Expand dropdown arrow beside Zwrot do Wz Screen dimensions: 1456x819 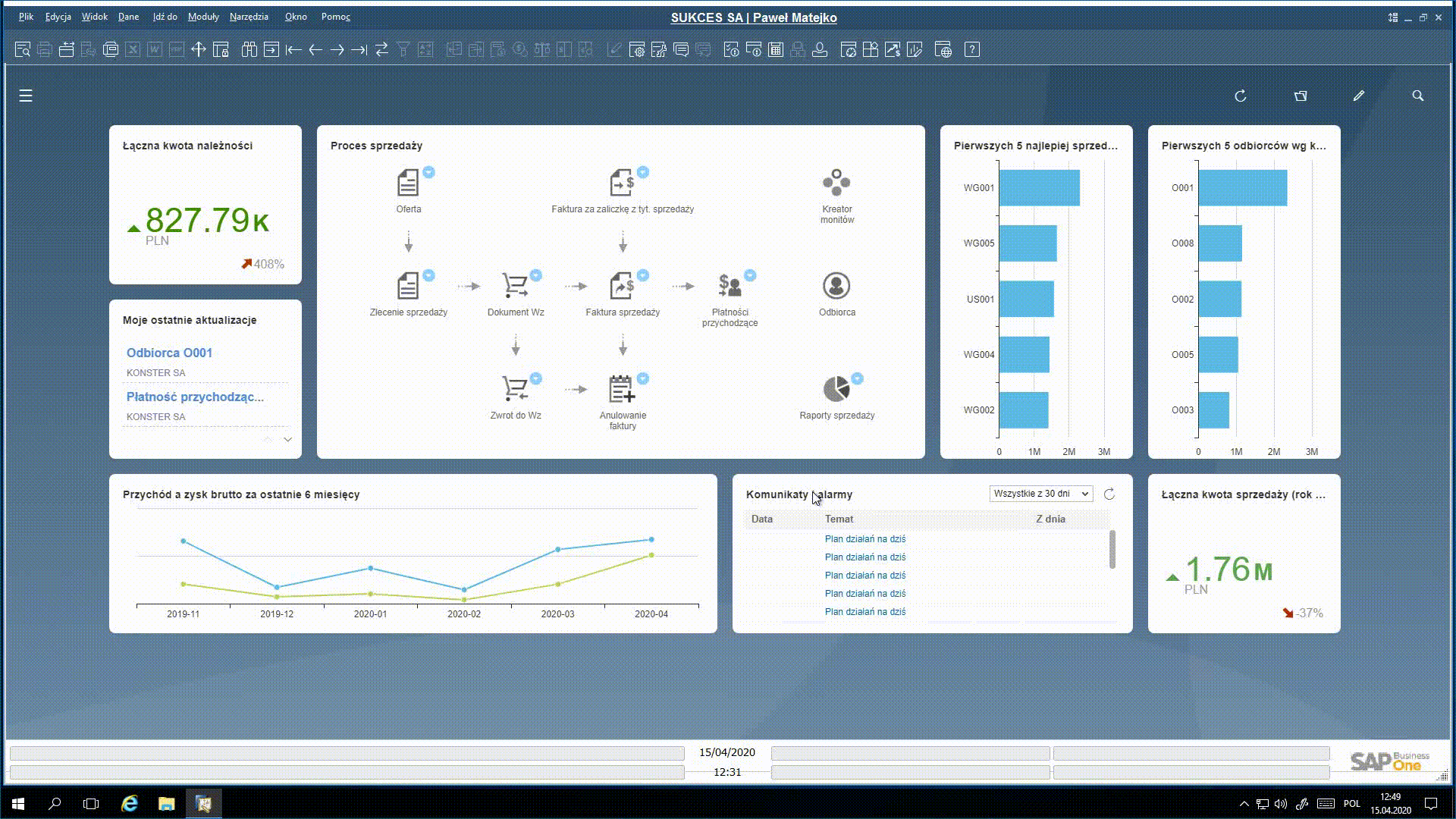(536, 378)
